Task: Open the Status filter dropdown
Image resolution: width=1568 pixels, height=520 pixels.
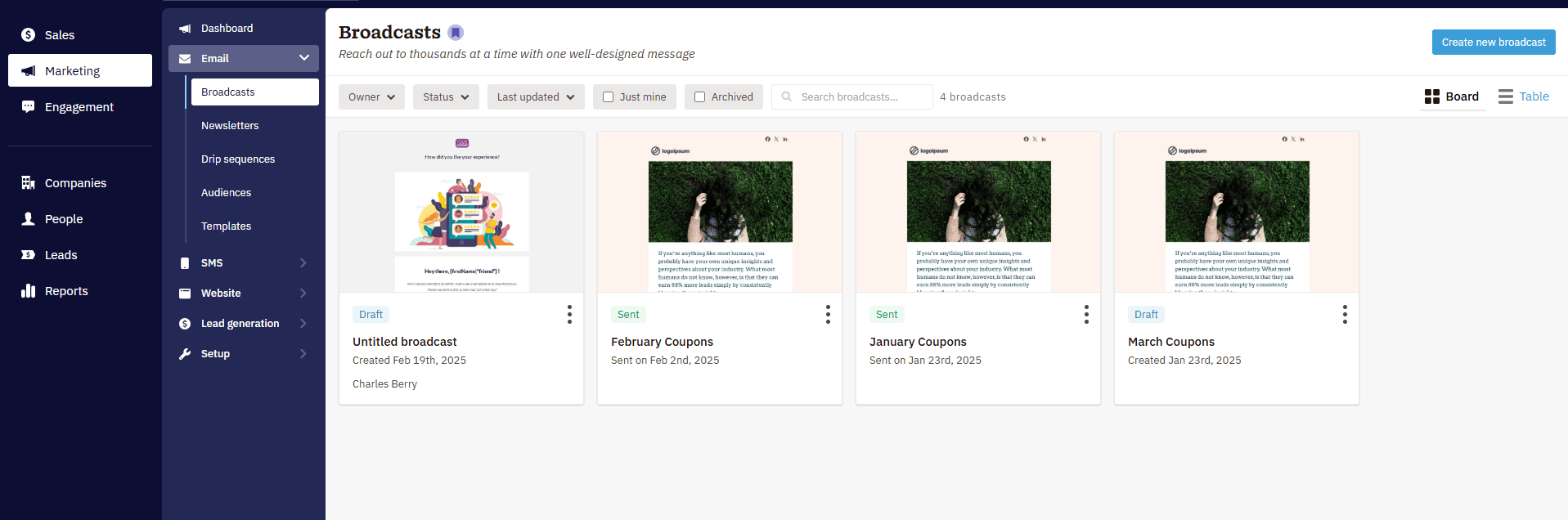Action: (x=446, y=97)
